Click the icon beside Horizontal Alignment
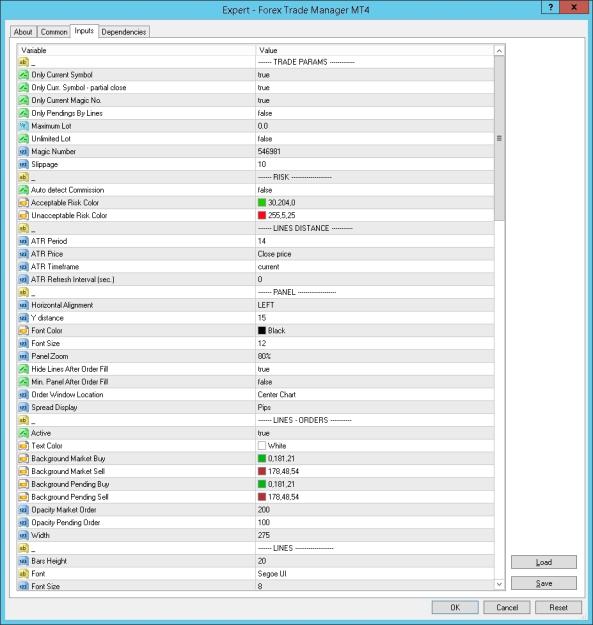This screenshot has height=625, width=593. (24, 305)
